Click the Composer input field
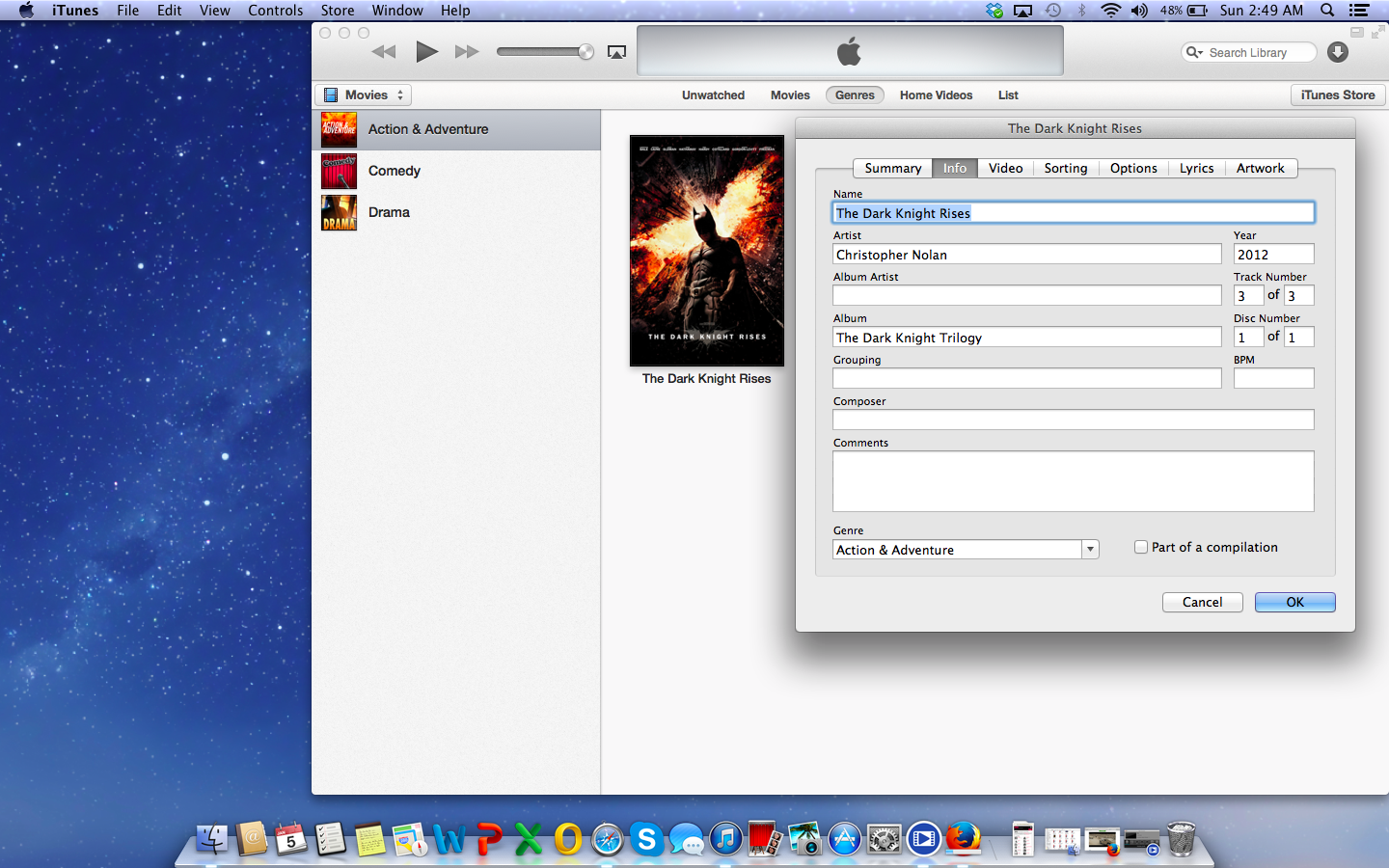The width and height of the screenshot is (1389, 868). [1074, 420]
